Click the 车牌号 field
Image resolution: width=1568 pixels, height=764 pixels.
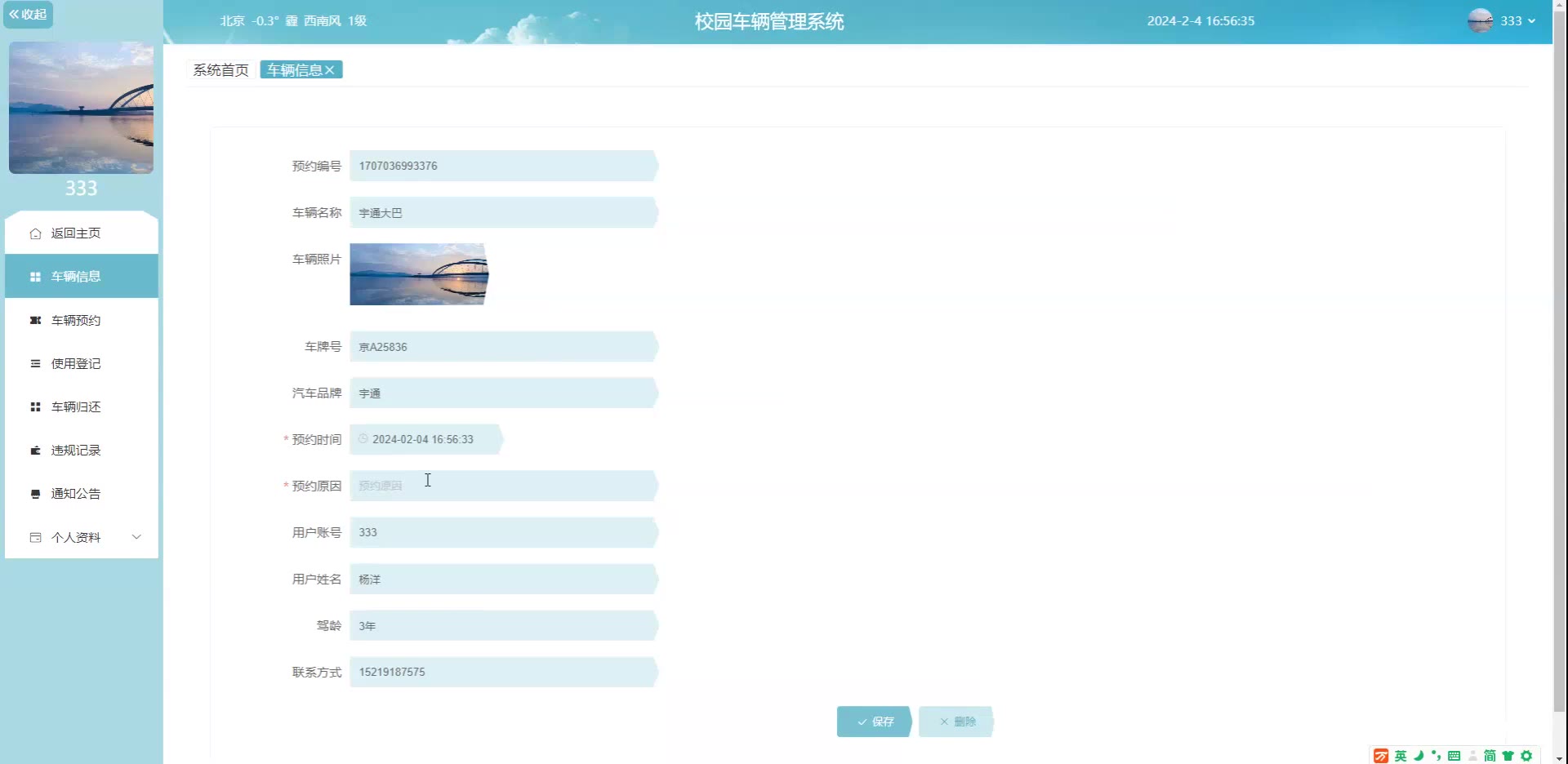504,347
